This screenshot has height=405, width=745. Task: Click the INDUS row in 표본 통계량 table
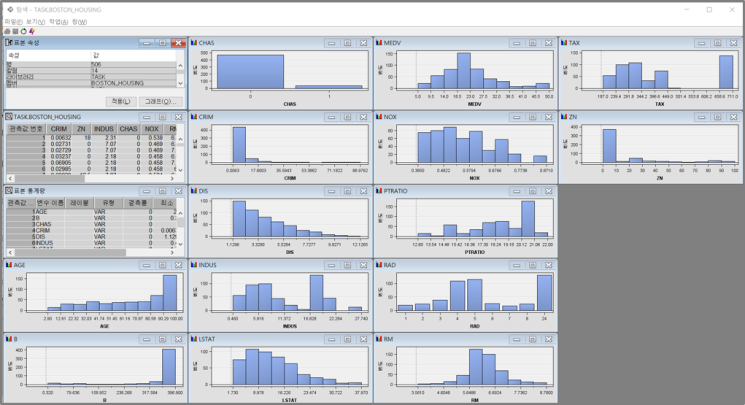(91, 242)
